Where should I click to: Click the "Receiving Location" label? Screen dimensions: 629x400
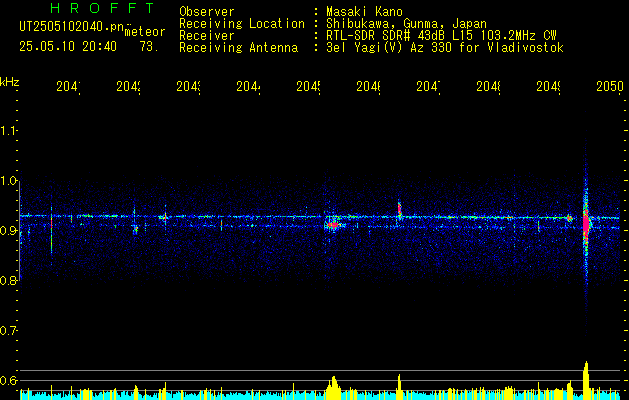click(242, 24)
